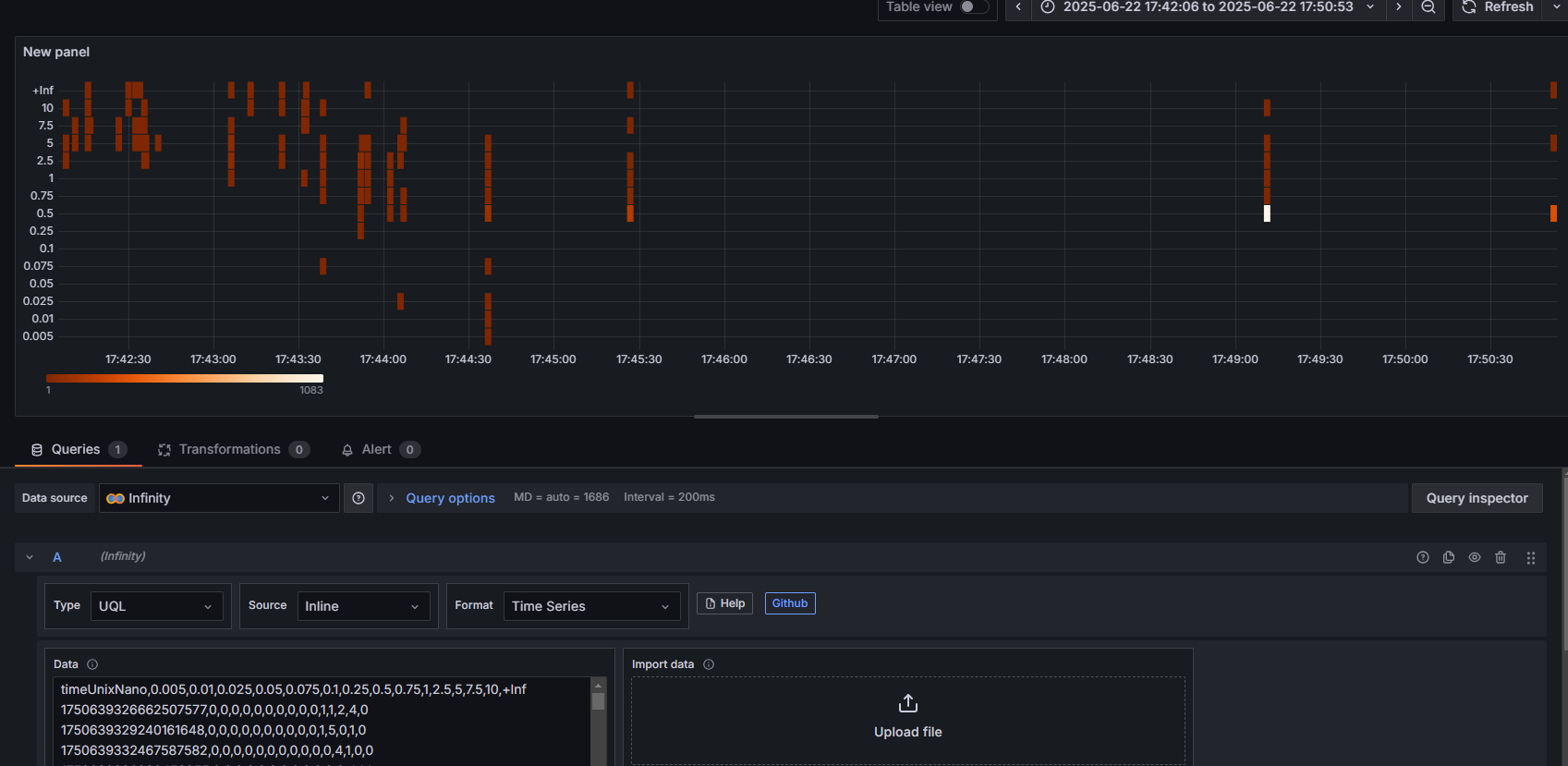Viewport: 1568px width, 766px height.
Task: Click the MD = auto = 1686 text
Action: 562,497
